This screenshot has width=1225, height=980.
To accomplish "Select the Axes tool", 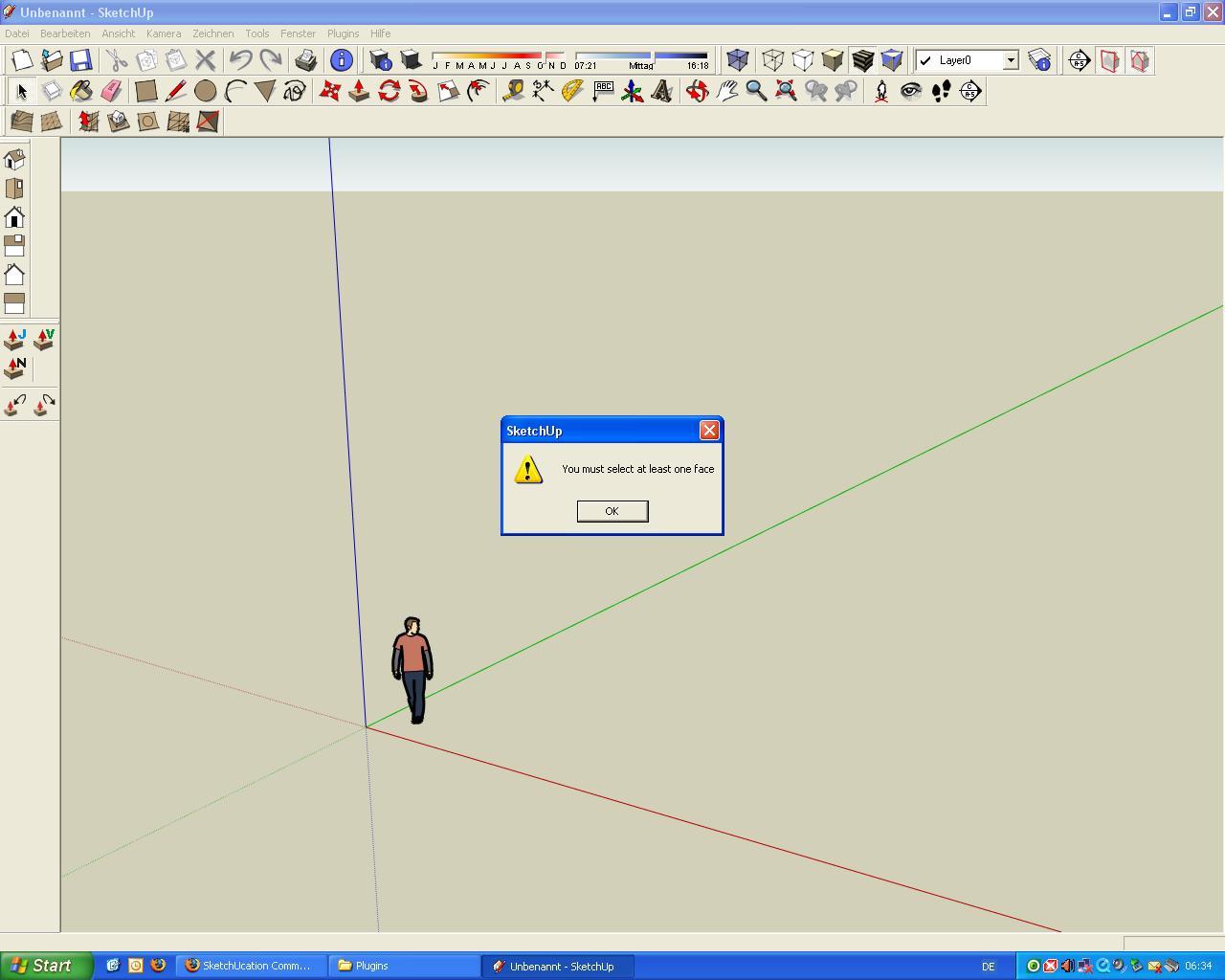I will pyautogui.click(x=632, y=91).
